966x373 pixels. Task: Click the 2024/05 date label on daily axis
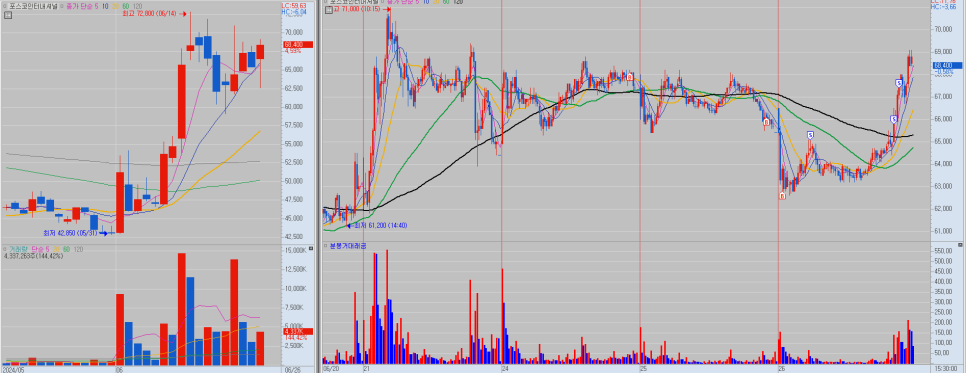pos(15,369)
